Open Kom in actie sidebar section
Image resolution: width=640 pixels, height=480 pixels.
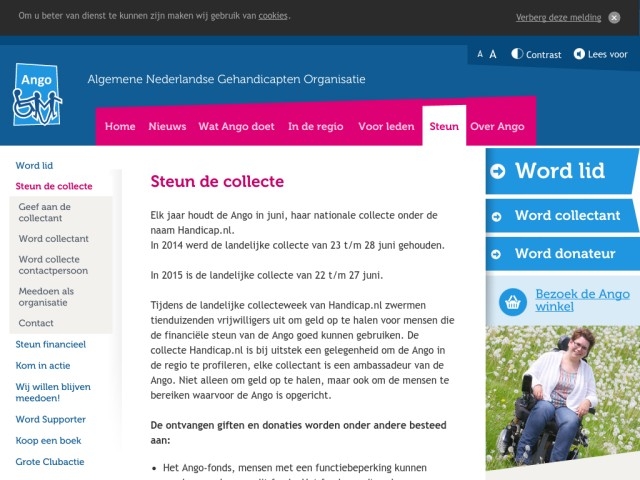44,365
